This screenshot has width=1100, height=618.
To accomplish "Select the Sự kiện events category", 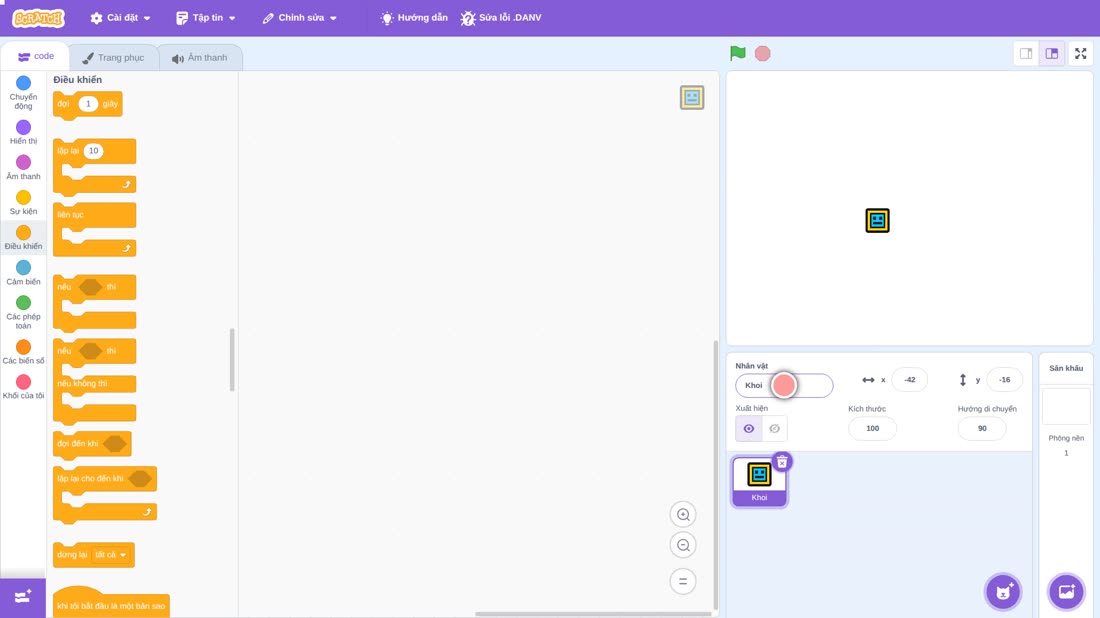I will click(23, 203).
